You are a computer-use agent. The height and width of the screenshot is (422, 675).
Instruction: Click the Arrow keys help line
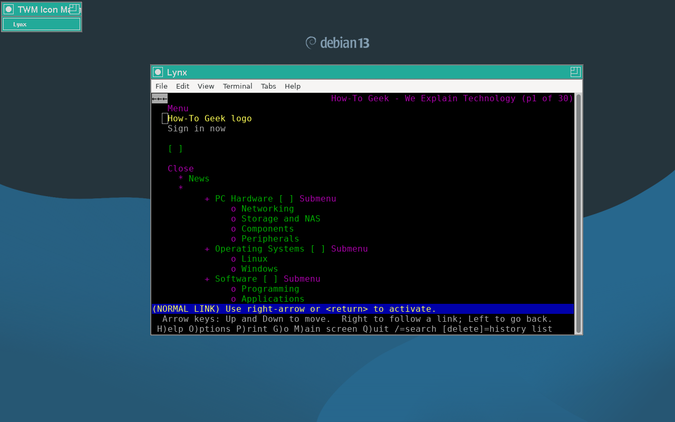[357, 319]
